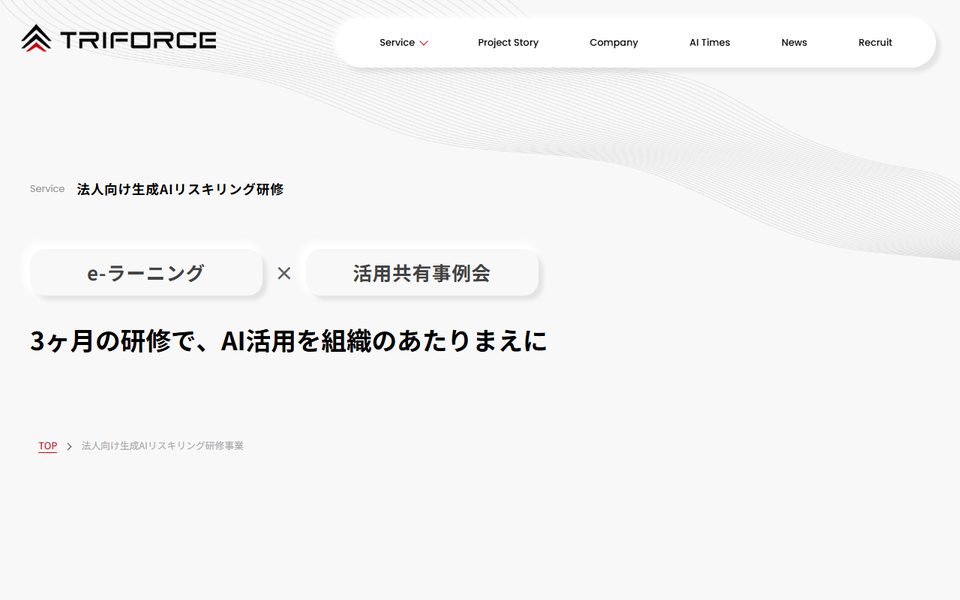Open the Project Story page
Screen dimensions: 960x600
coord(508,42)
